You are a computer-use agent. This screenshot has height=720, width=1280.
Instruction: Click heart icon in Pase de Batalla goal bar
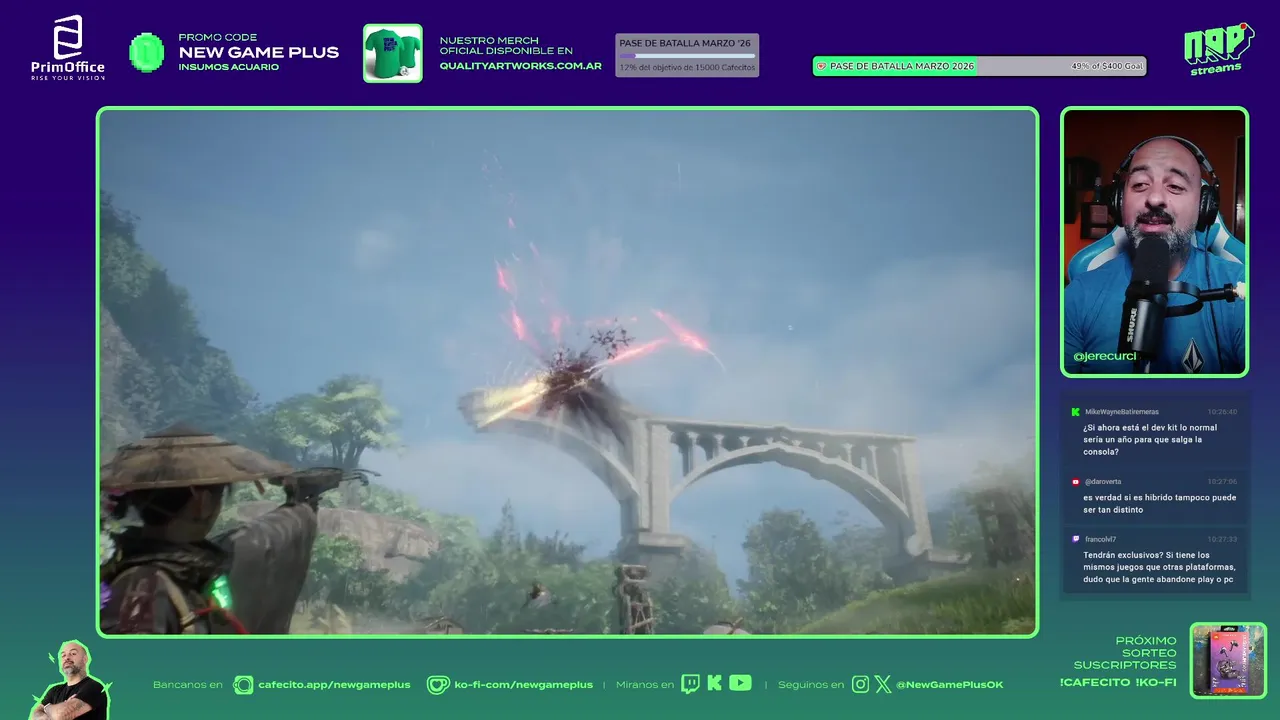(821, 66)
